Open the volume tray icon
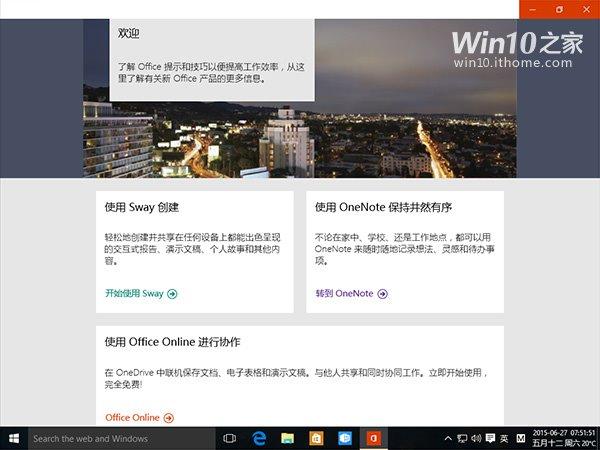 [476, 439]
